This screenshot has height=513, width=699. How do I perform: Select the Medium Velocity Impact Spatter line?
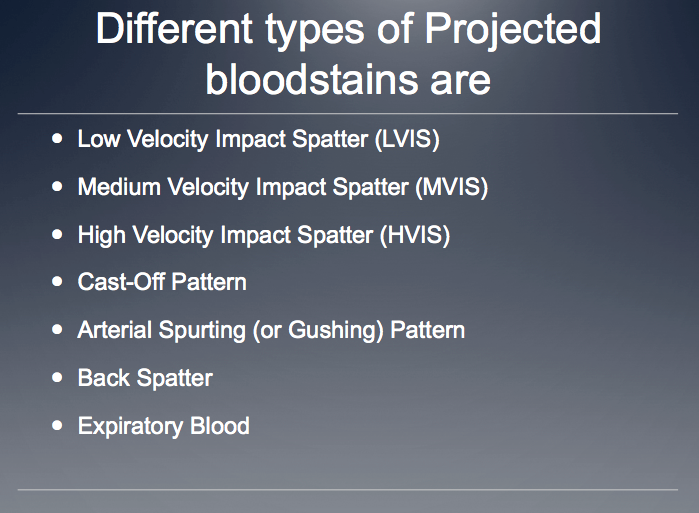click(x=282, y=187)
